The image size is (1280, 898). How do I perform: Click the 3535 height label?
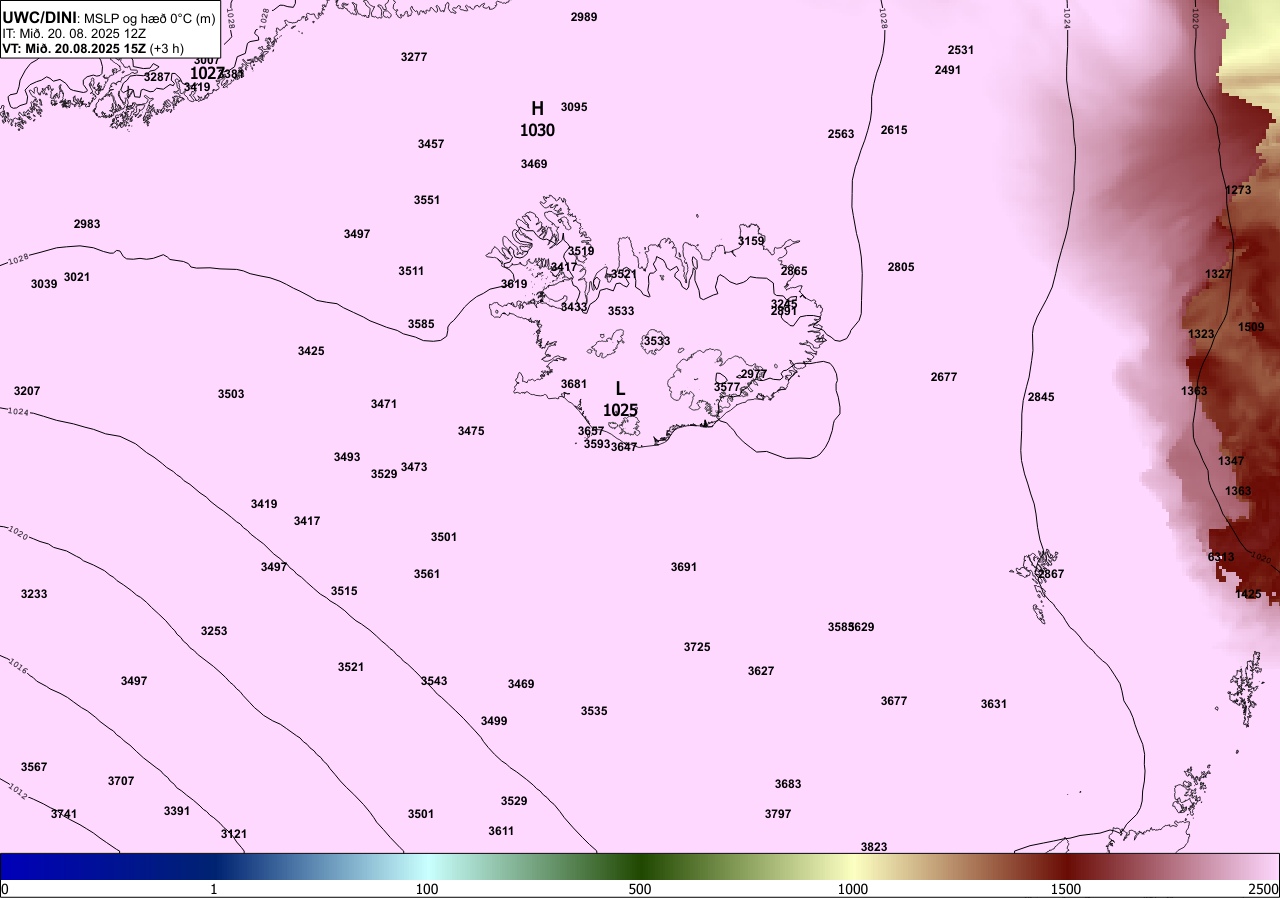tap(594, 711)
